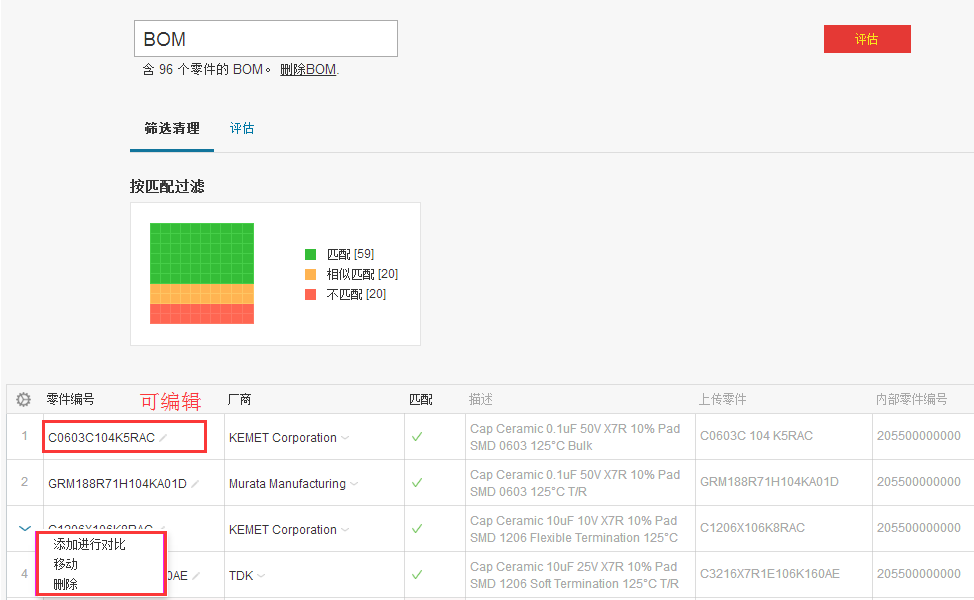
Task: Click the 删除BOM link
Action: 308,70
